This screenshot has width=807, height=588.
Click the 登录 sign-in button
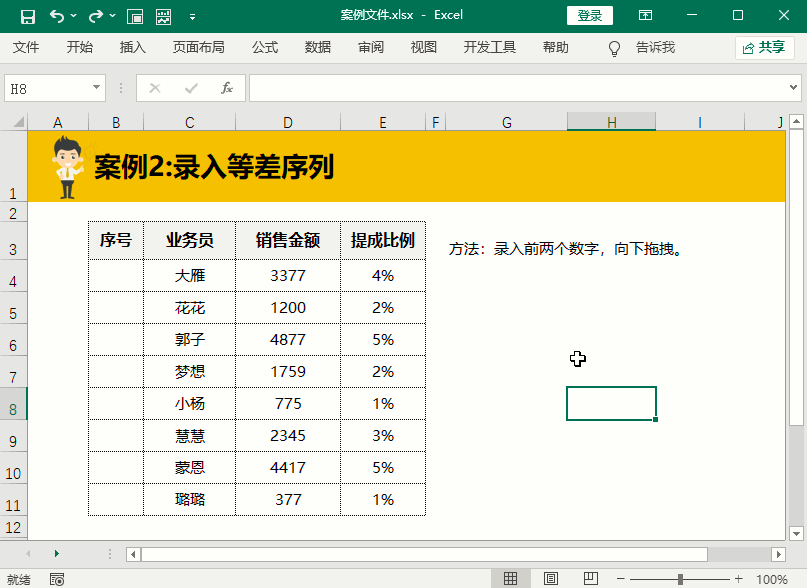click(590, 16)
